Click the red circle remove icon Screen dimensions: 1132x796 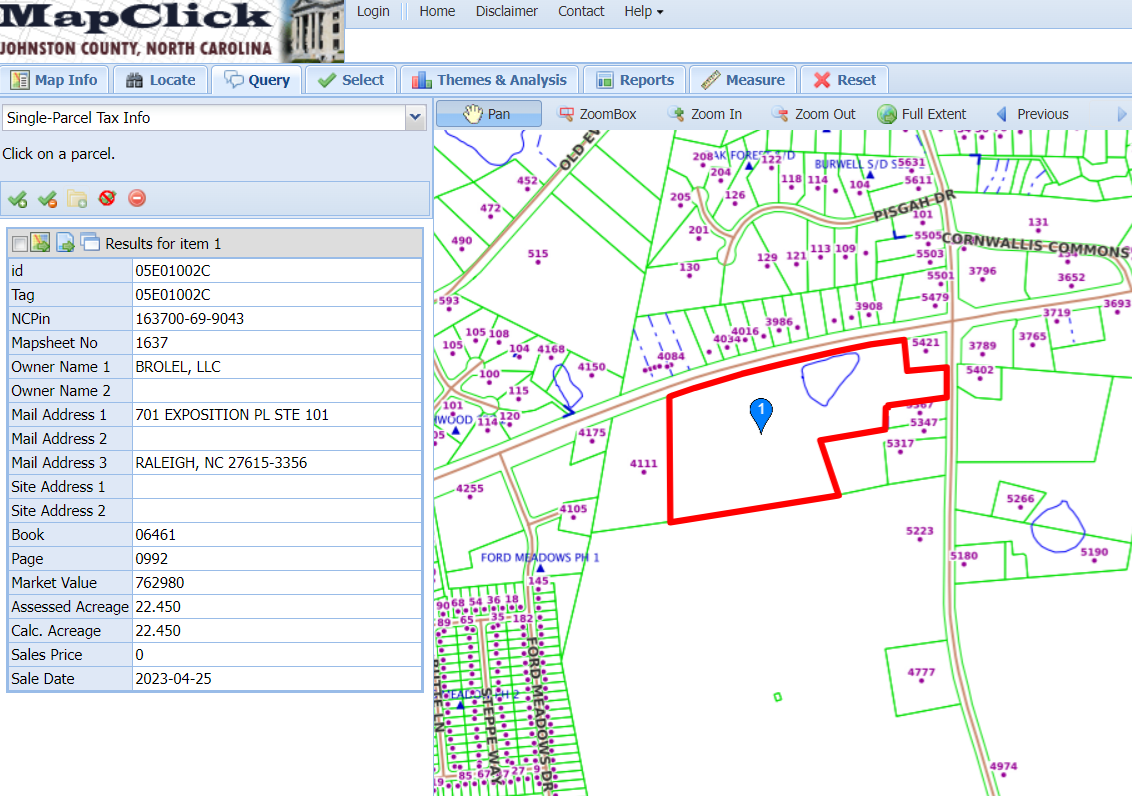[137, 198]
